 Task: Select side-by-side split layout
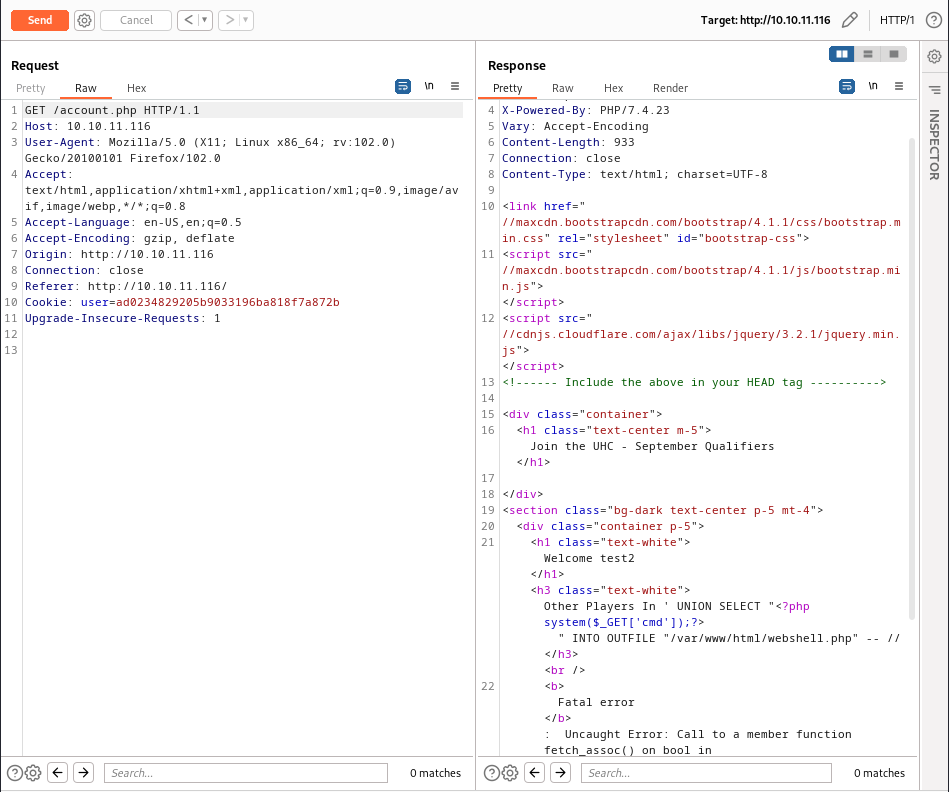click(842, 54)
